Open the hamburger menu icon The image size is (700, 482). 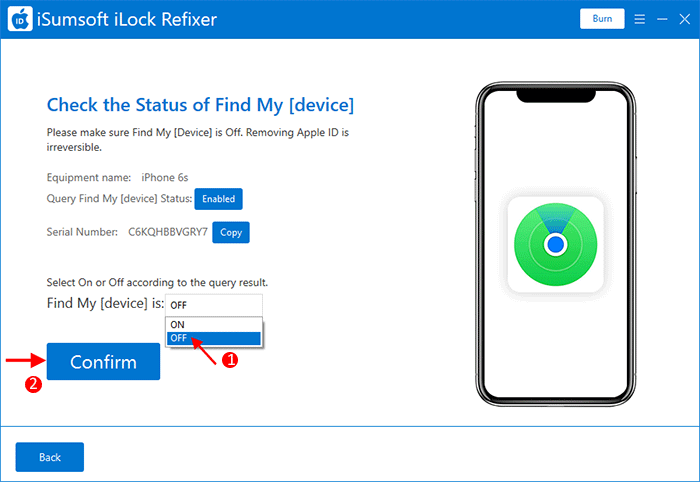[x=639, y=19]
